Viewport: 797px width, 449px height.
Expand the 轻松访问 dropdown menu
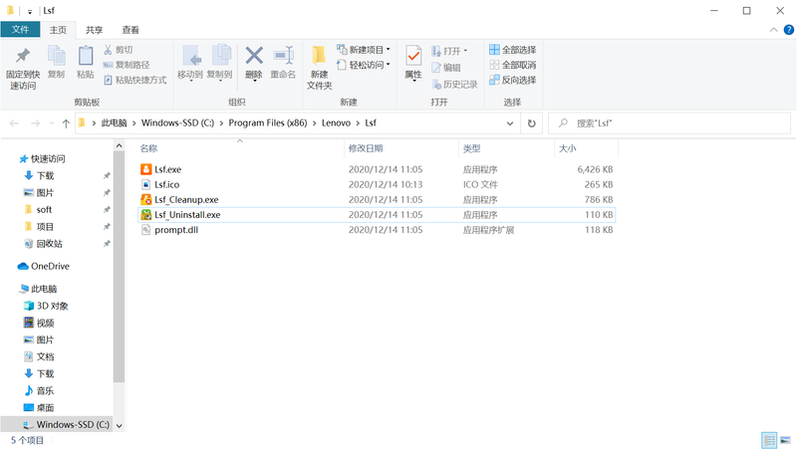(365, 65)
